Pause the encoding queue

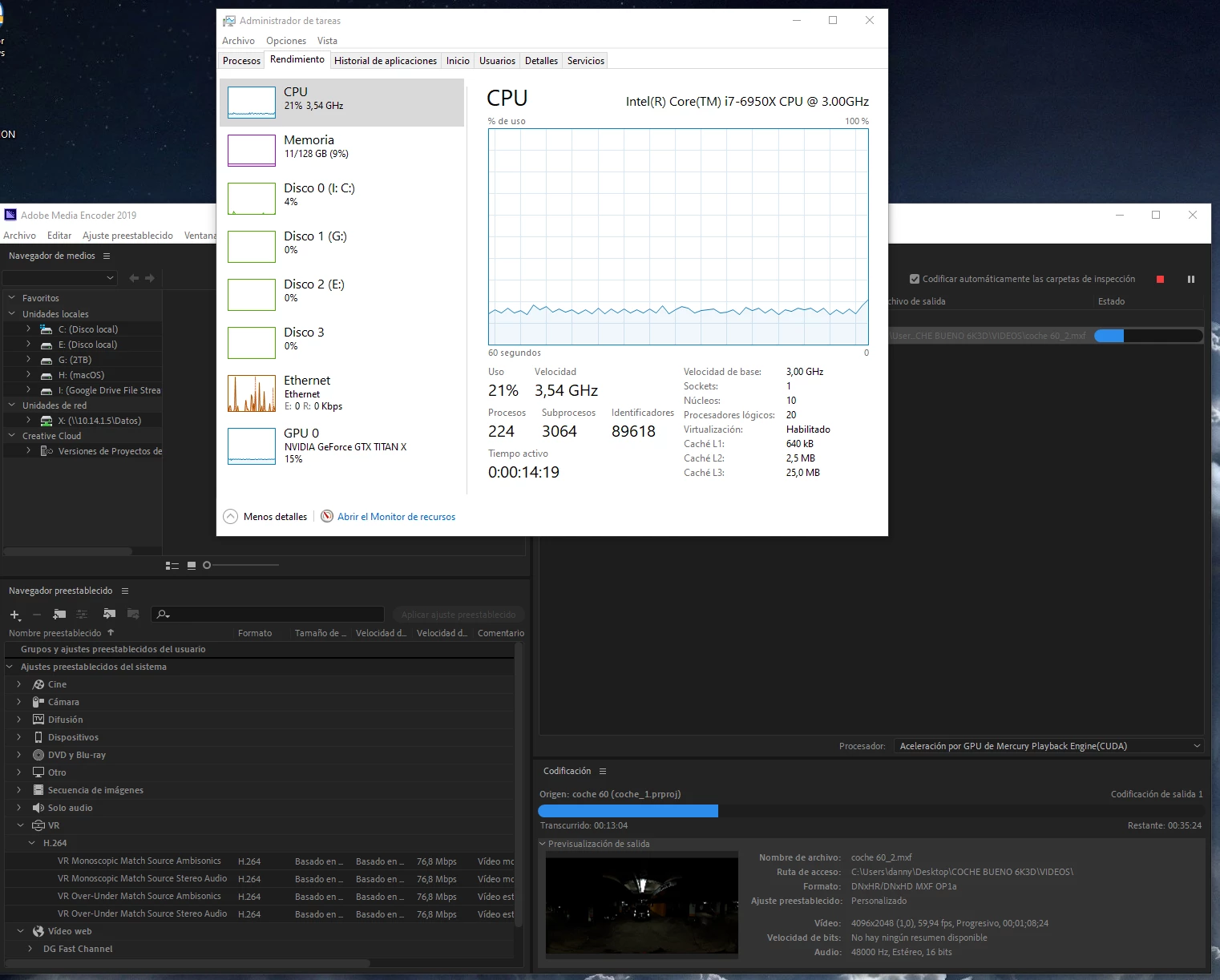tap(1191, 279)
